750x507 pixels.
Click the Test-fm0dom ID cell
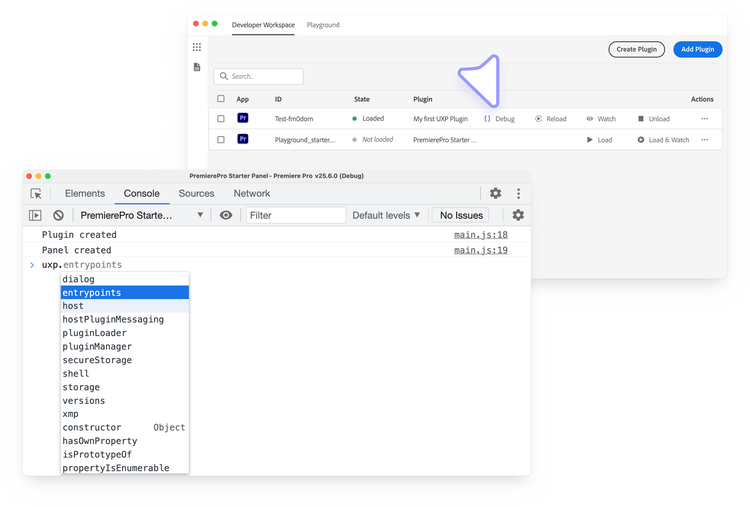[294, 119]
